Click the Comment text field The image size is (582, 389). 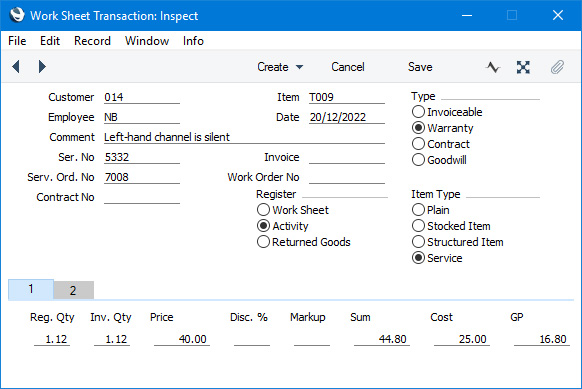point(244,137)
